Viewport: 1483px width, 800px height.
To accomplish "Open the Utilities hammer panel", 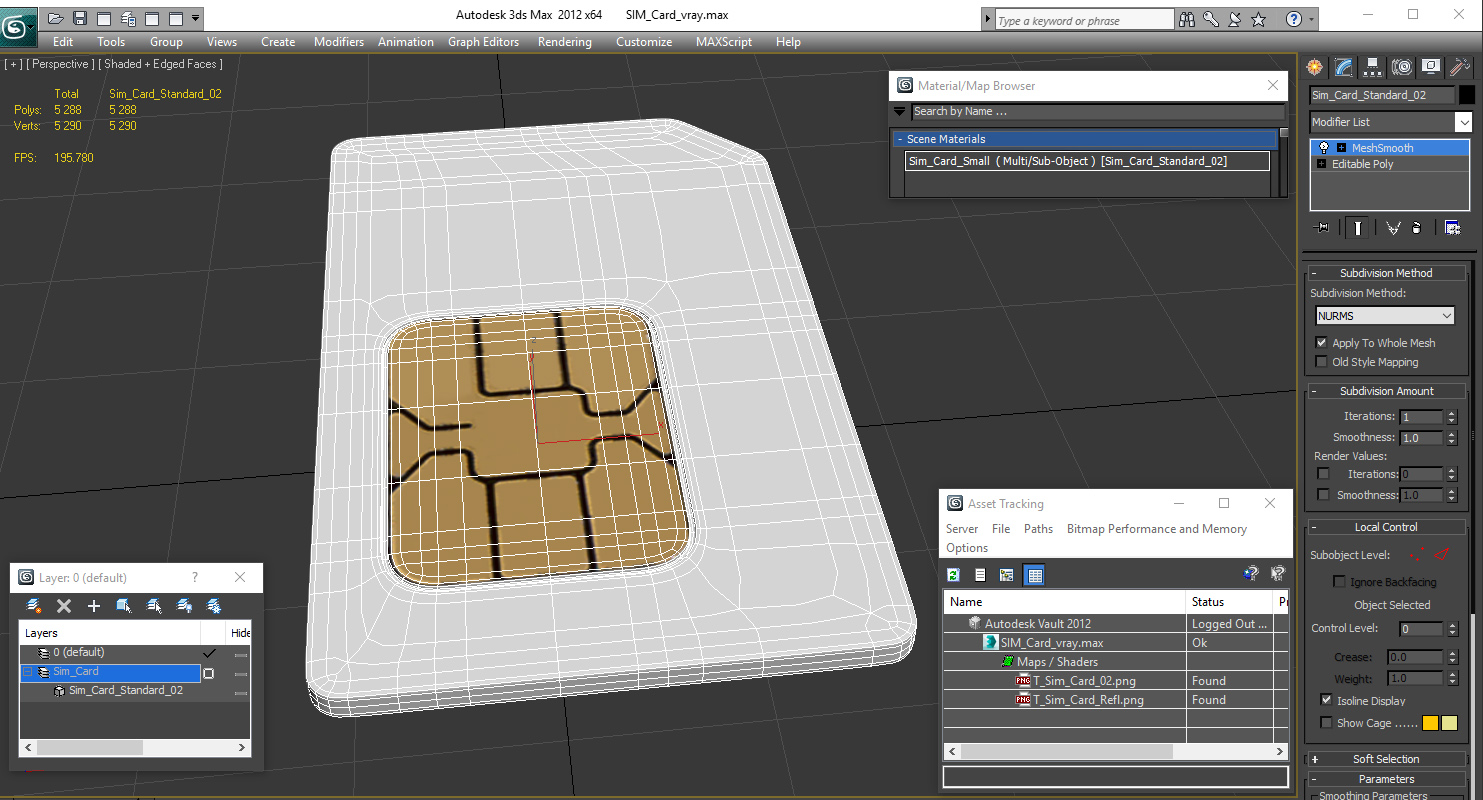I will coord(1460,67).
